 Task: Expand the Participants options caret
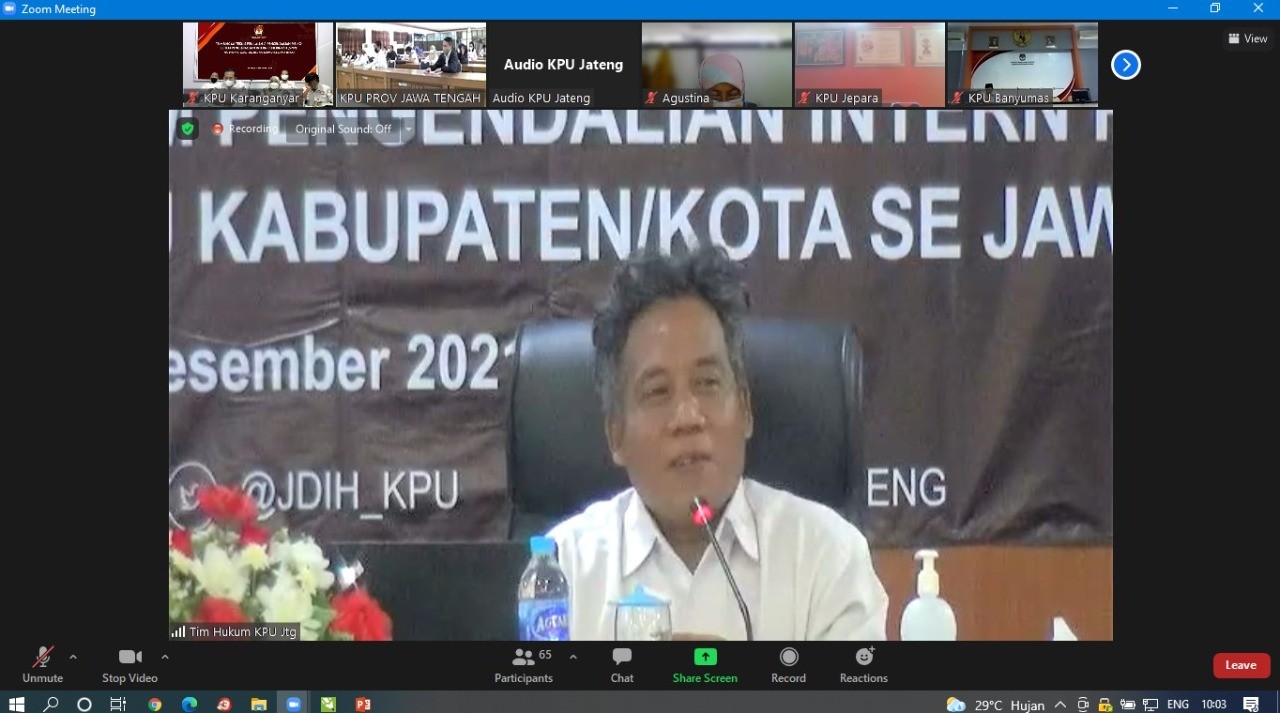(573, 657)
